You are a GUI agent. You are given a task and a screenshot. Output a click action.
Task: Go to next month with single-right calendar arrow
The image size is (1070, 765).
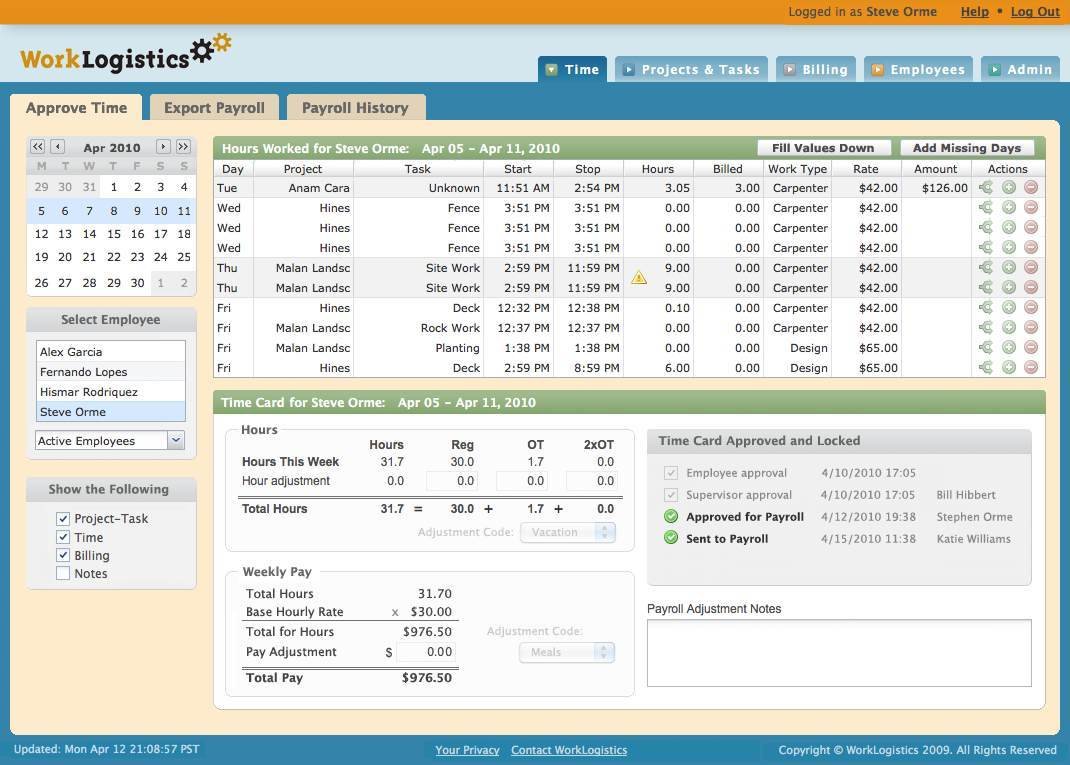pyautogui.click(x=163, y=147)
